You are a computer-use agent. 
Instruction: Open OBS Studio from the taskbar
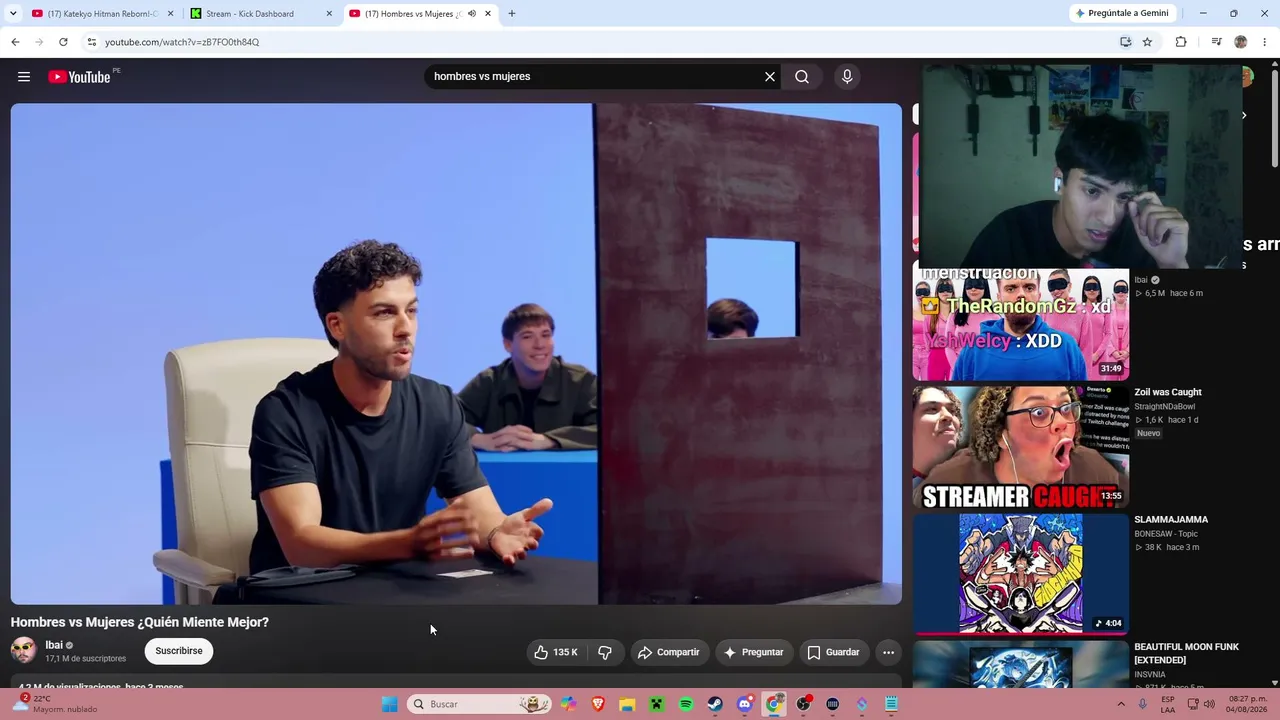(x=803, y=704)
